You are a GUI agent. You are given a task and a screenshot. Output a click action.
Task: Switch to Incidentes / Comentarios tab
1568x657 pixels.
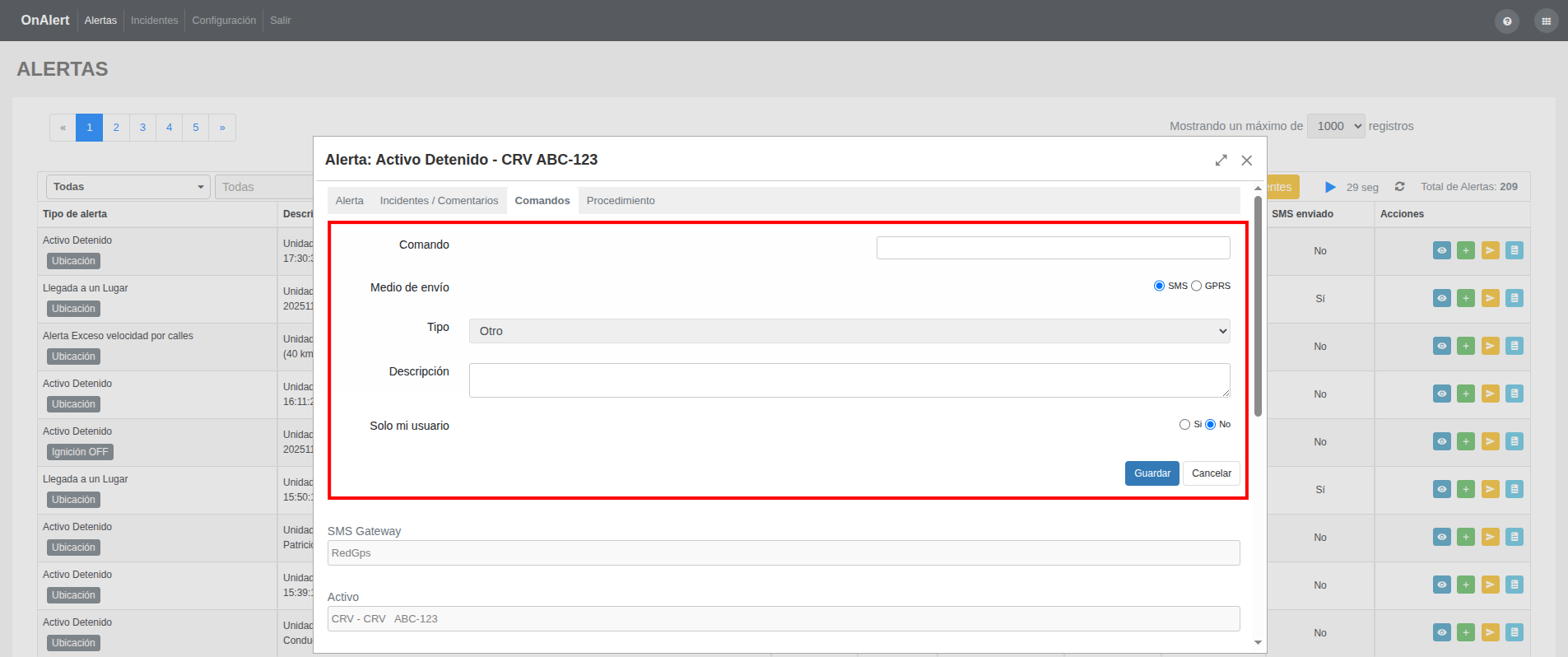coord(439,201)
